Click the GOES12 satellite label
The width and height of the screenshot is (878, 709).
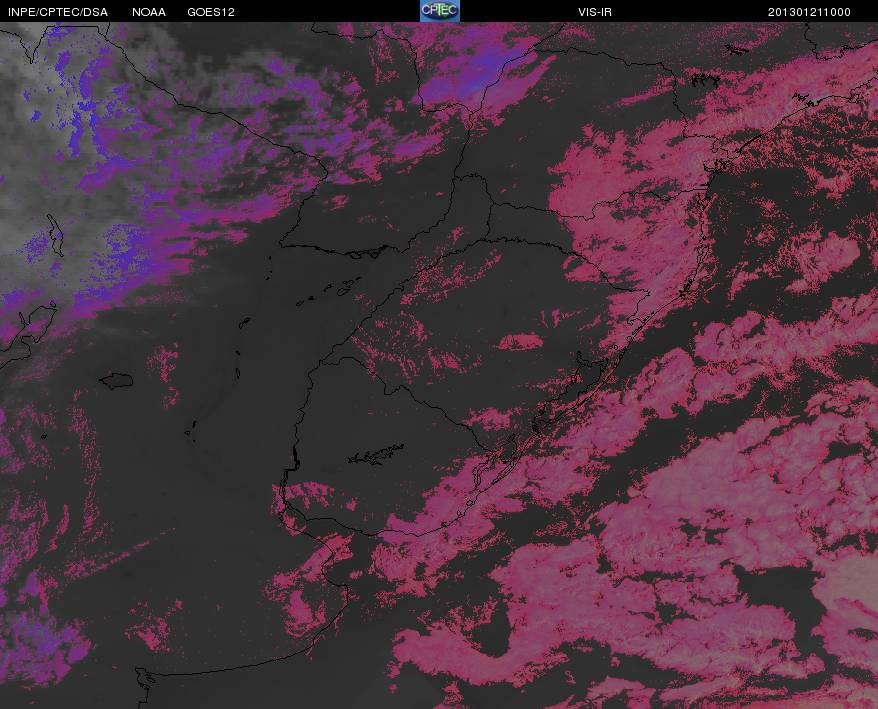(x=211, y=12)
